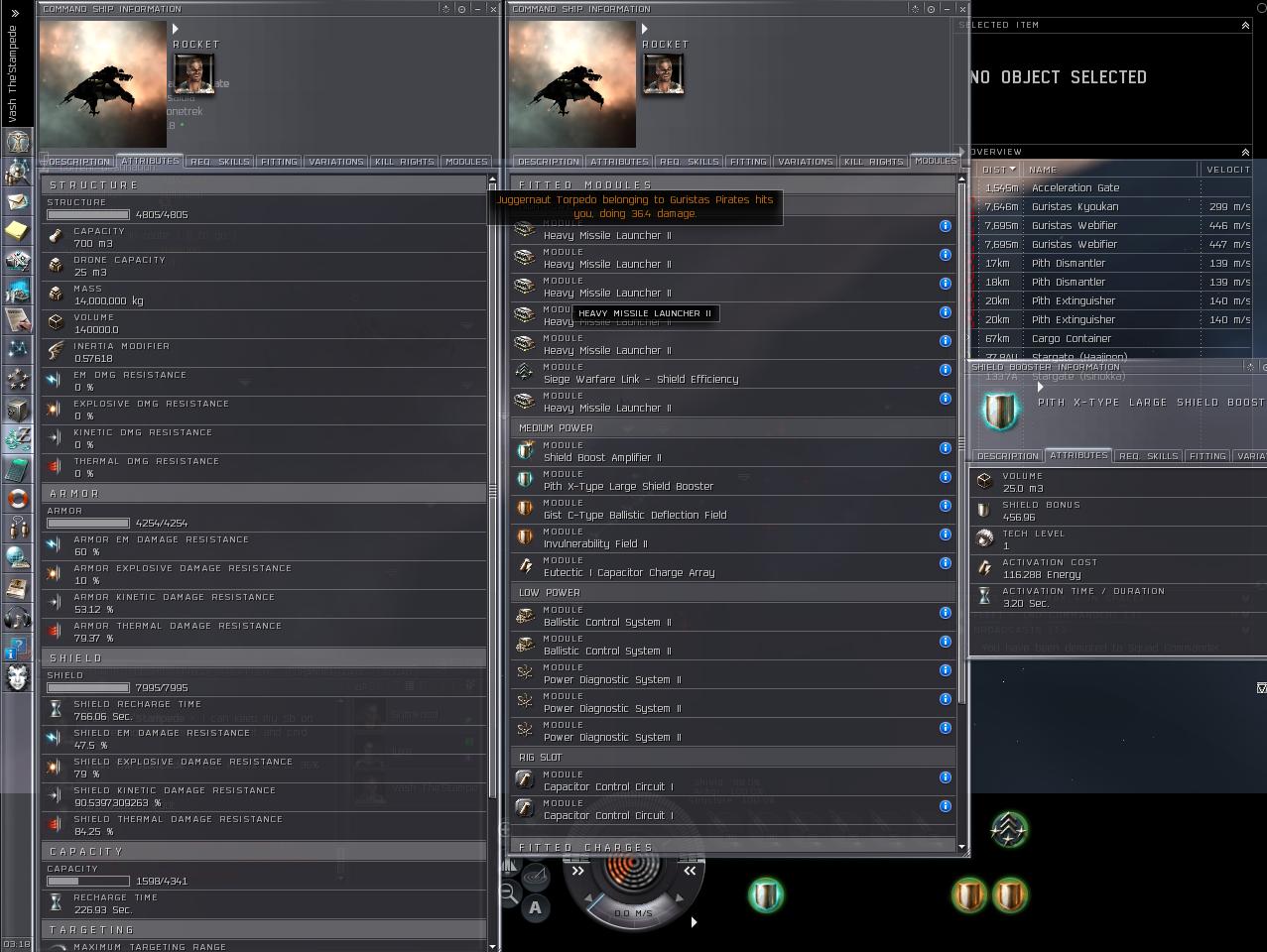Click the shield booster icon in the info window
The image size is (1267, 952).
tap(1001, 411)
